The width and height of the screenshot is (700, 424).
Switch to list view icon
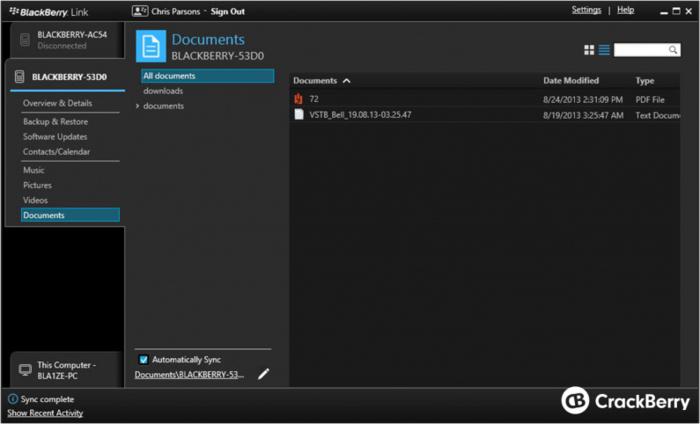(x=604, y=50)
